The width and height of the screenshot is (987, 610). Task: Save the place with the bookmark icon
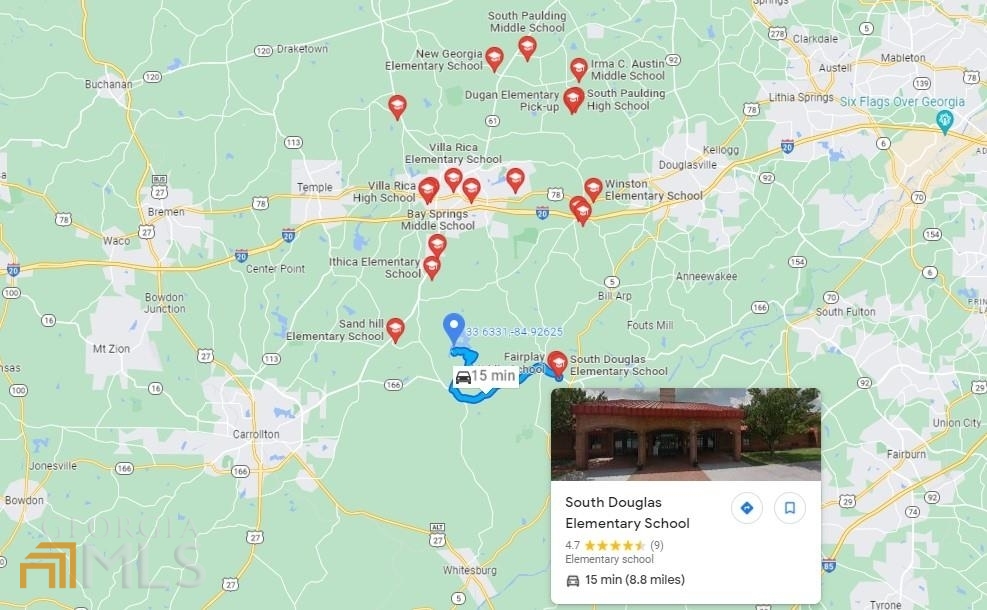point(790,507)
